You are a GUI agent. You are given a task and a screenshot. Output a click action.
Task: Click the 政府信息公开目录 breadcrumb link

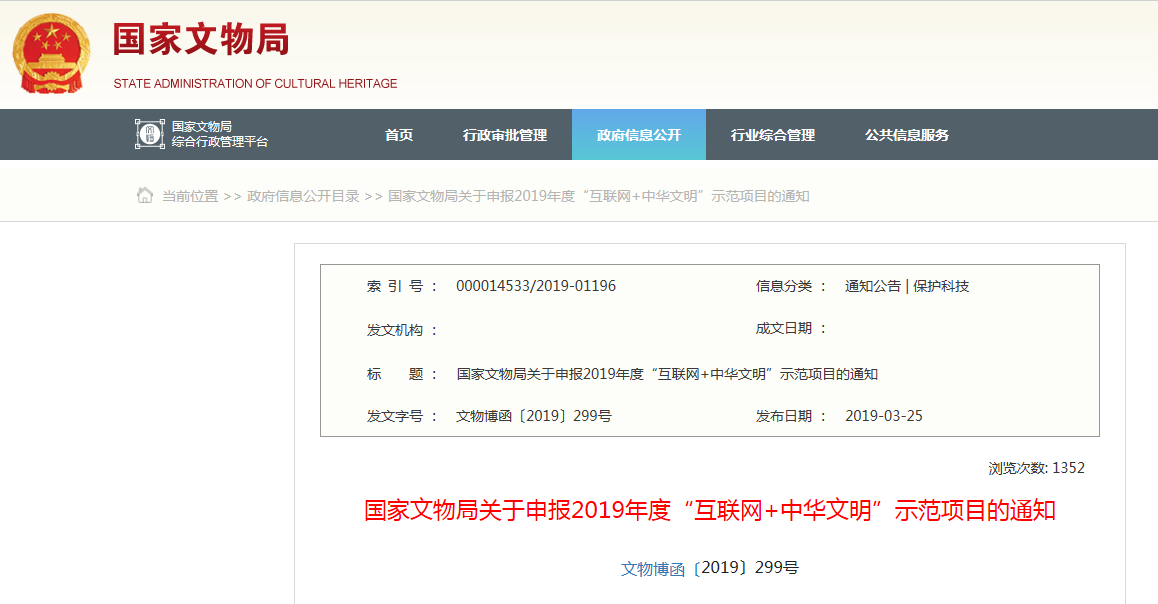[x=303, y=196]
